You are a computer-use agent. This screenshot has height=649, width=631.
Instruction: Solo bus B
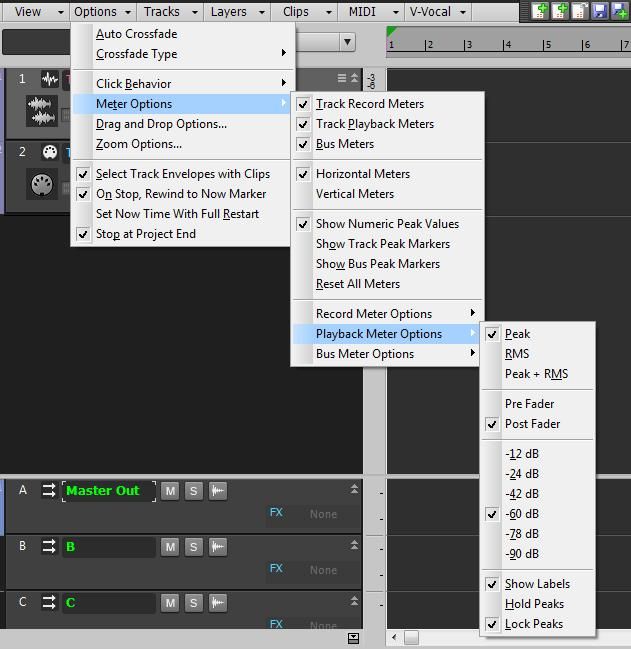tap(194, 547)
